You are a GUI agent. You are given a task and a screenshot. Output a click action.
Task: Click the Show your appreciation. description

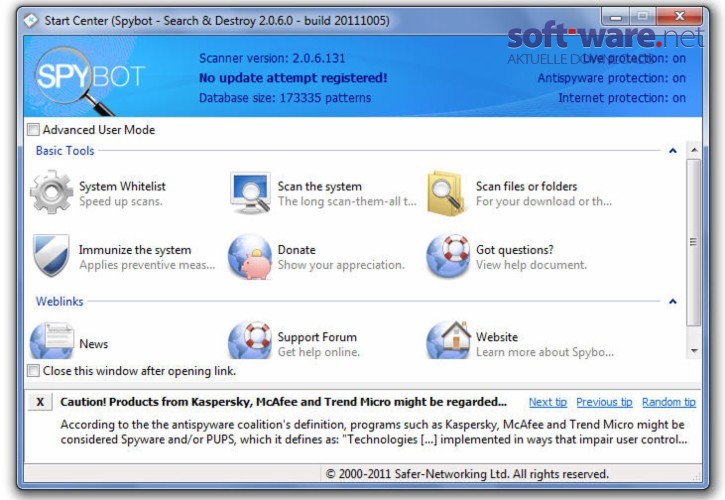pos(341,265)
